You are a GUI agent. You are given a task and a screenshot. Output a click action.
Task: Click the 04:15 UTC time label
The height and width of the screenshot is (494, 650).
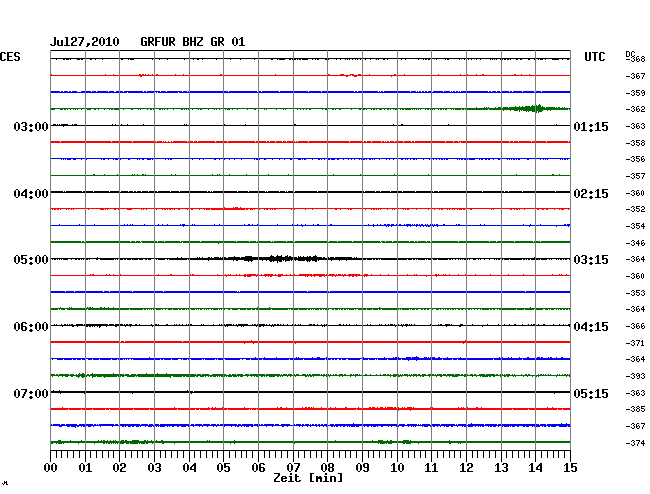point(591,327)
